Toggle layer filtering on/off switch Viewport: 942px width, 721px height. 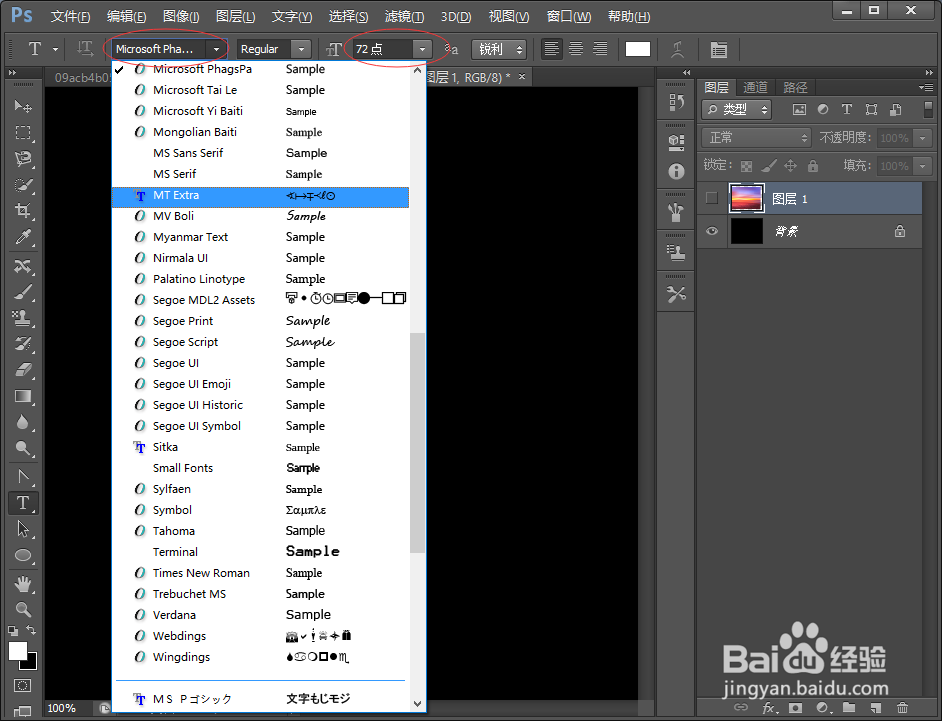pyautogui.click(x=929, y=109)
